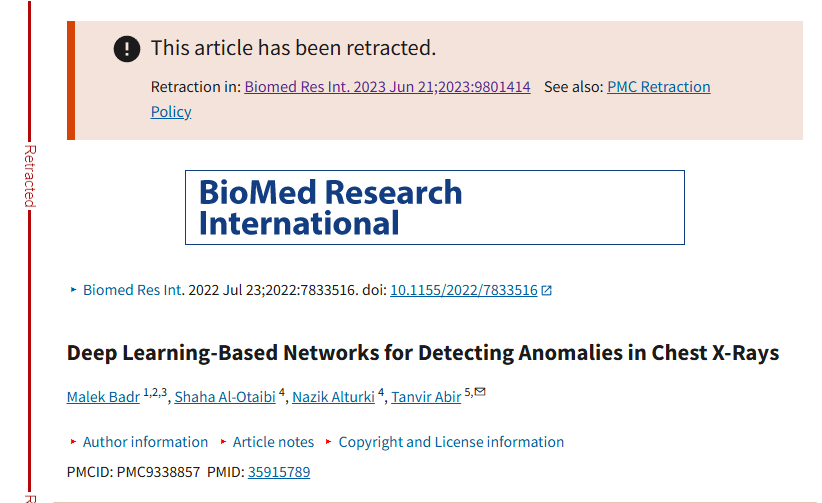The image size is (822, 503).
Task: Click the exclamation alert icon in retraction banner
Action: pyautogui.click(x=127, y=48)
